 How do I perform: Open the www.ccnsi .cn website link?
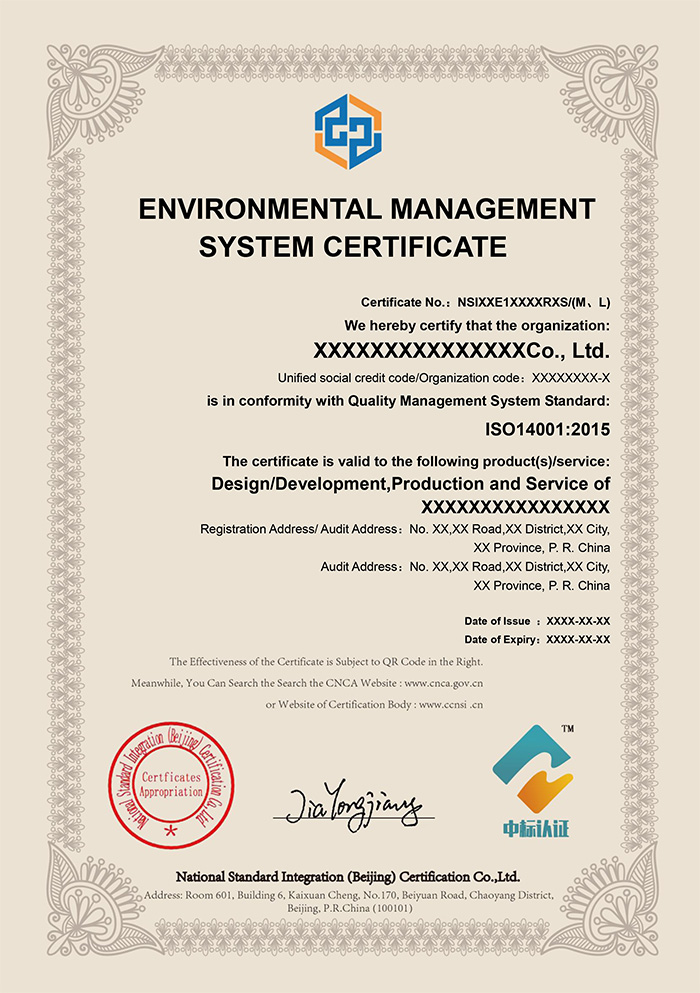point(451,704)
